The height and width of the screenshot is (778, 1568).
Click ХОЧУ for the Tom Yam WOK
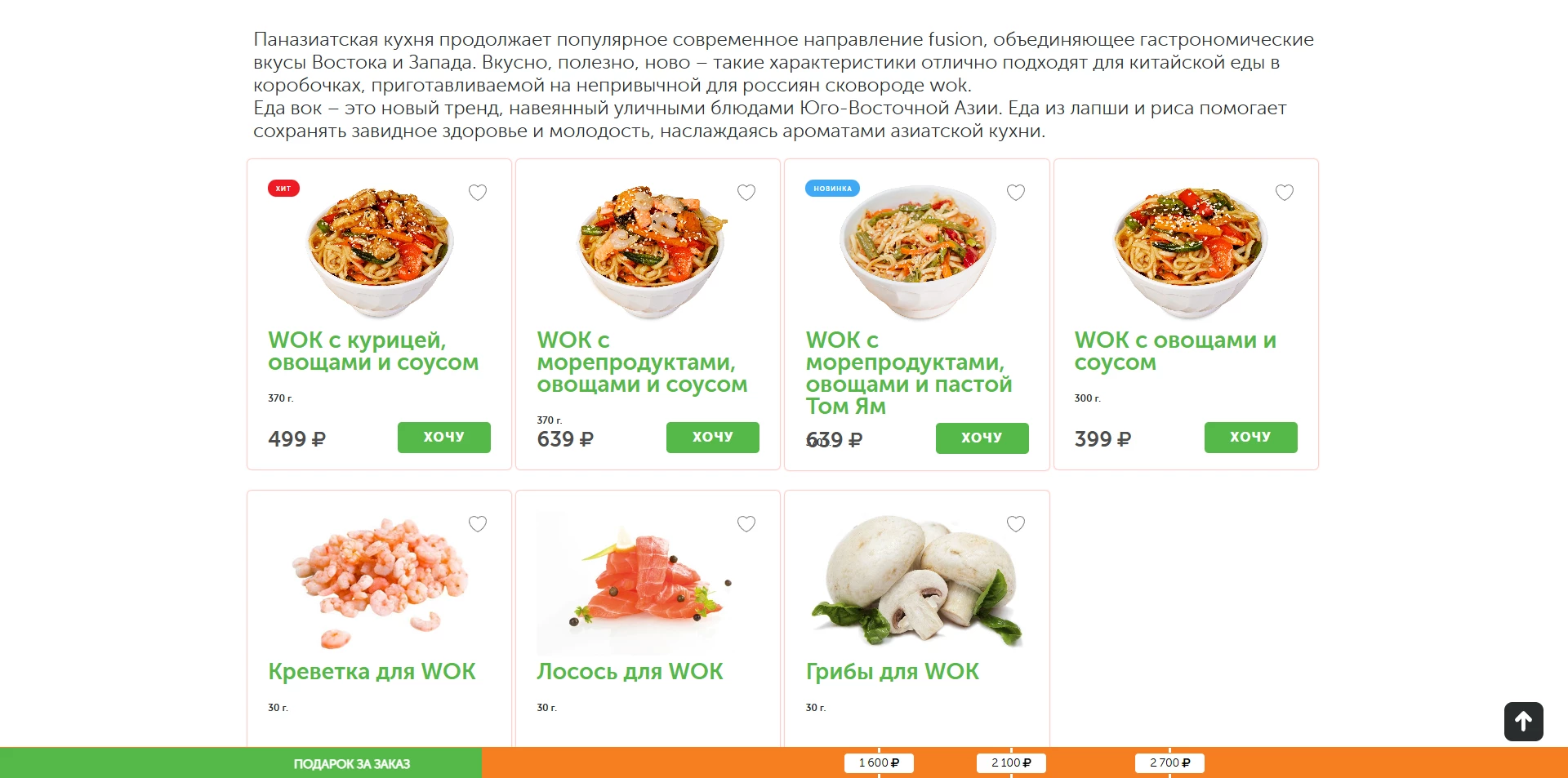coord(982,438)
